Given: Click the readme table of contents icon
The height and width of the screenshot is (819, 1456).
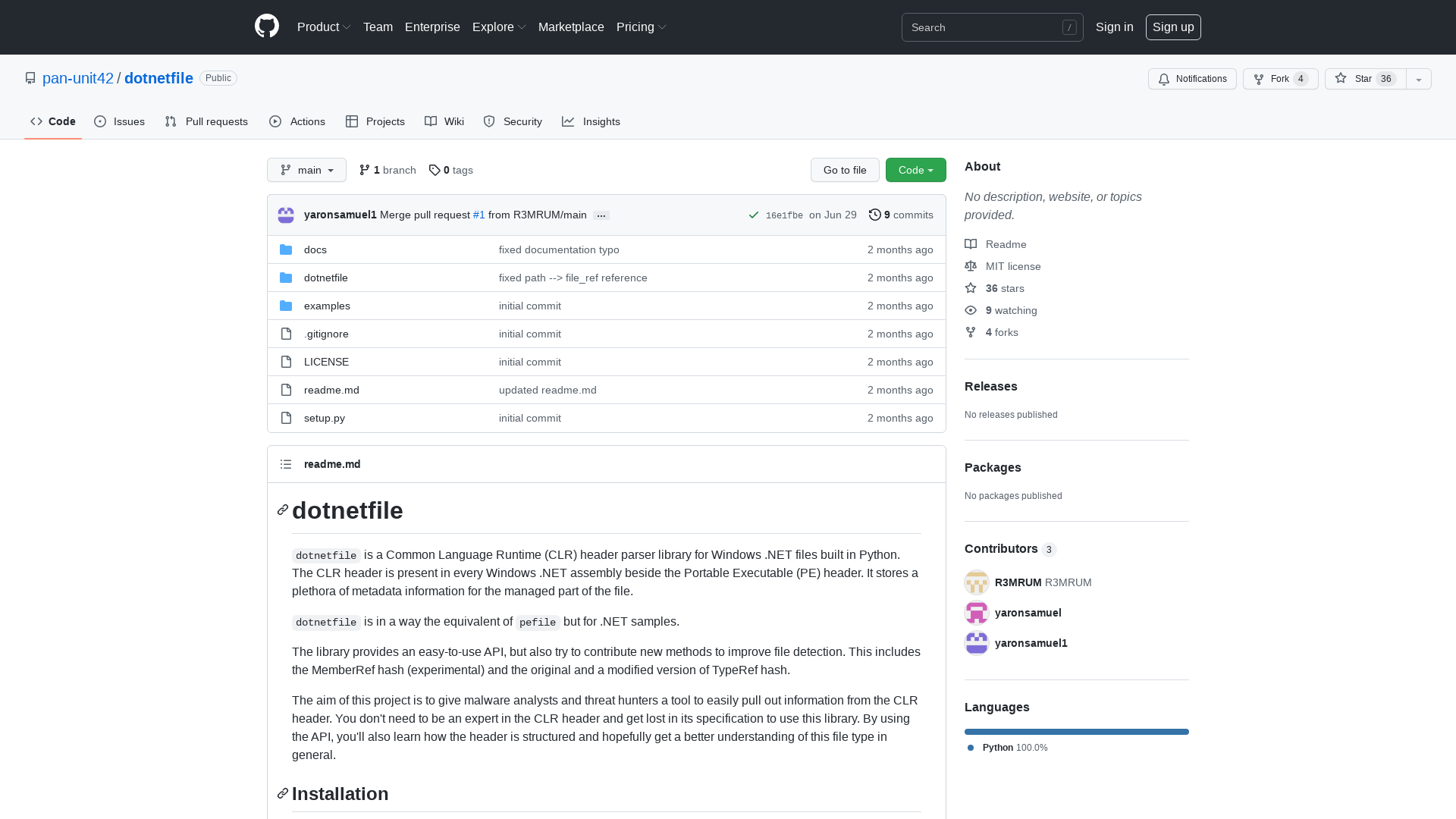Looking at the screenshot, I should (x=286, y=463).
